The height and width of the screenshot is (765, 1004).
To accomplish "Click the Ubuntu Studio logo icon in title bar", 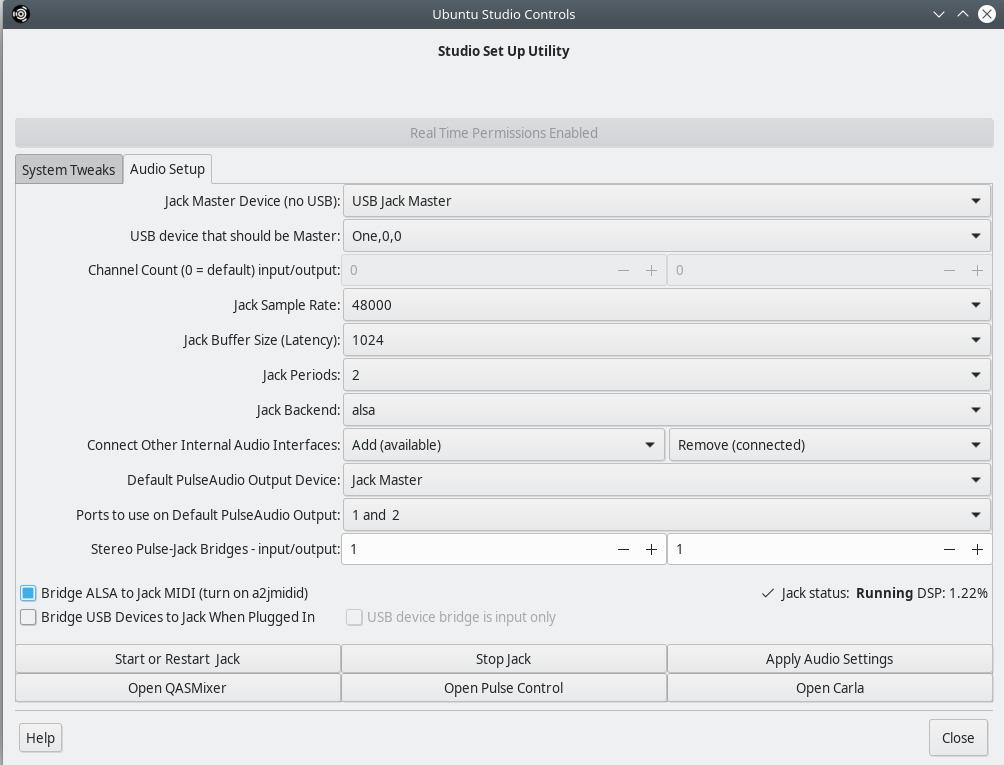I will [20, 14].
